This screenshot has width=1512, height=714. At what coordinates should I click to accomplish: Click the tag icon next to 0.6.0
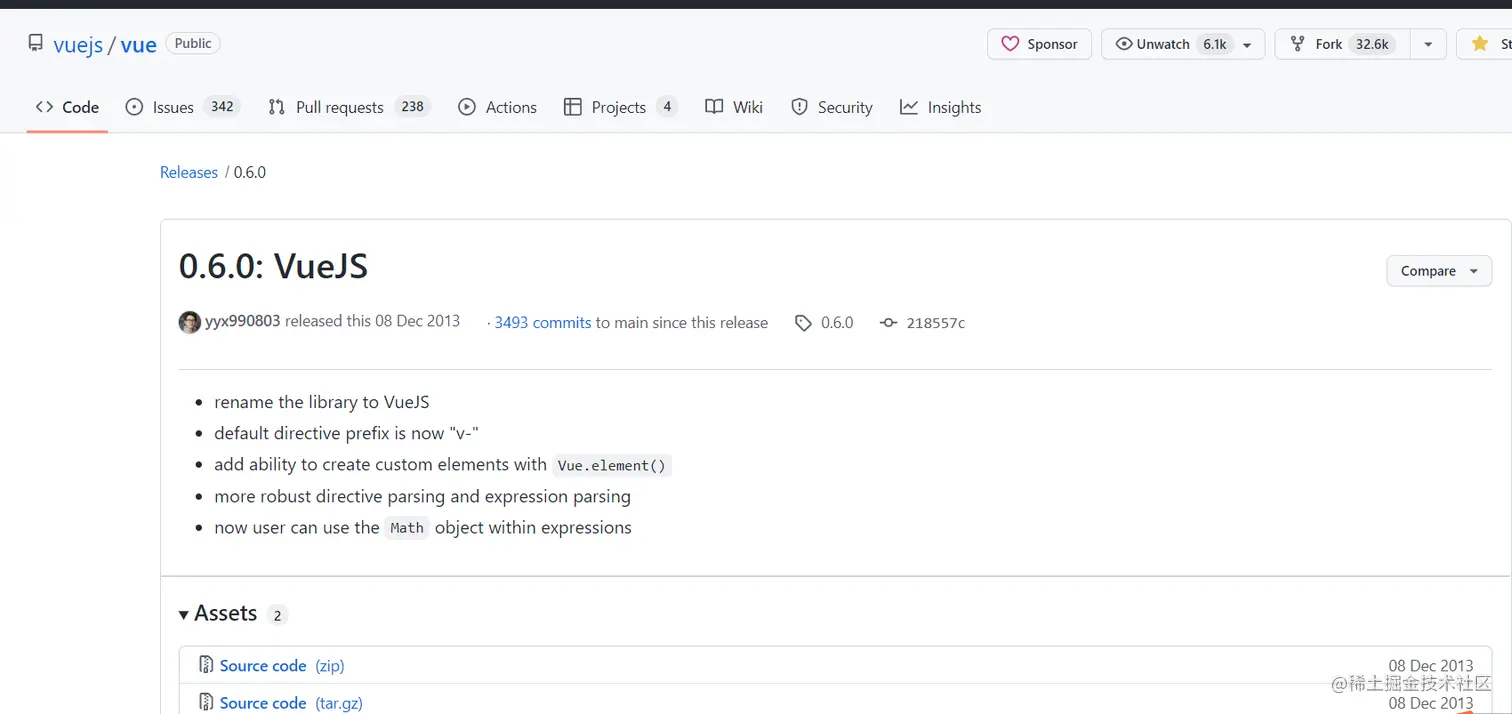click(x=803, y=323)
